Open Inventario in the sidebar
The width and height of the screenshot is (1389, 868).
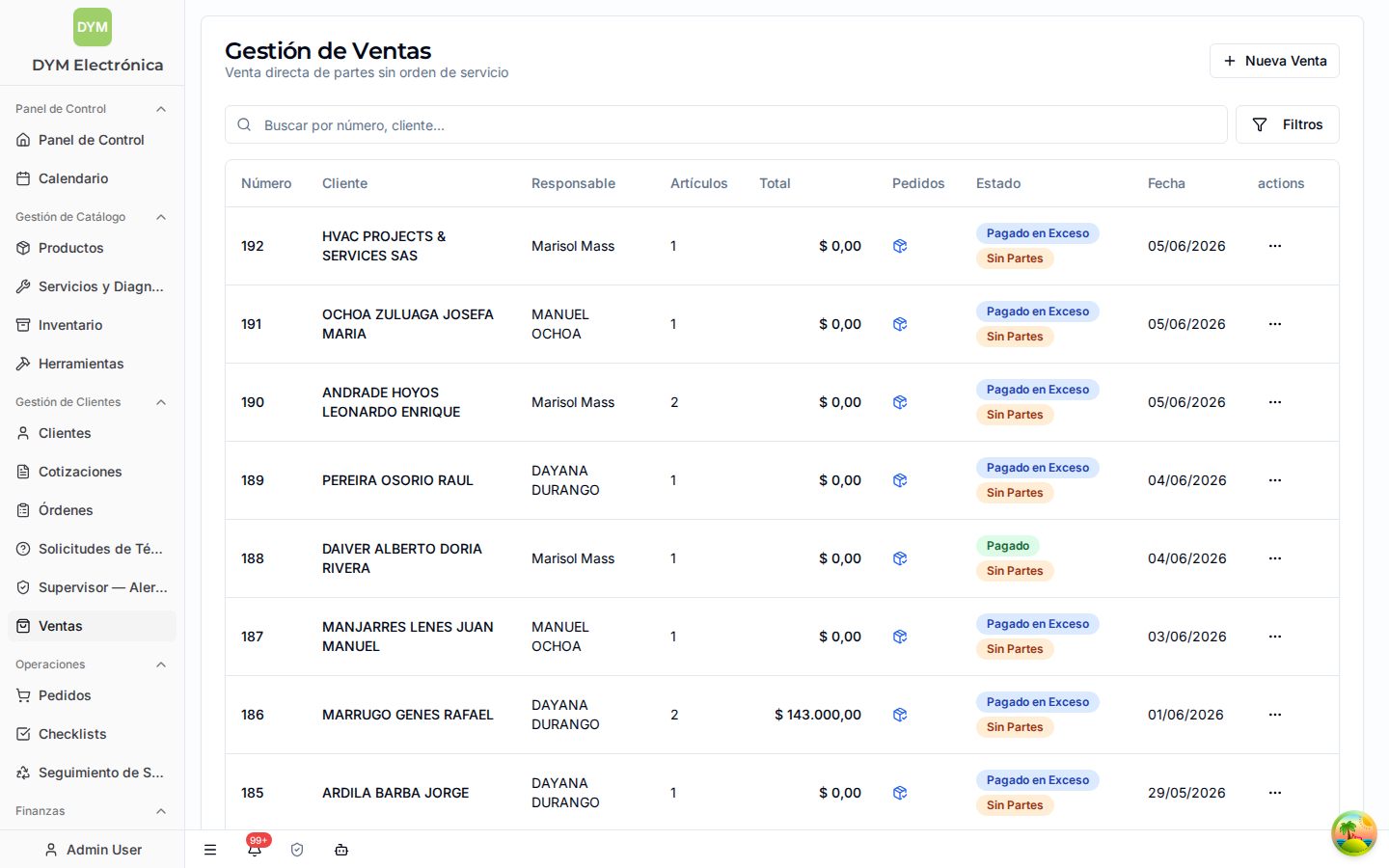92,325
